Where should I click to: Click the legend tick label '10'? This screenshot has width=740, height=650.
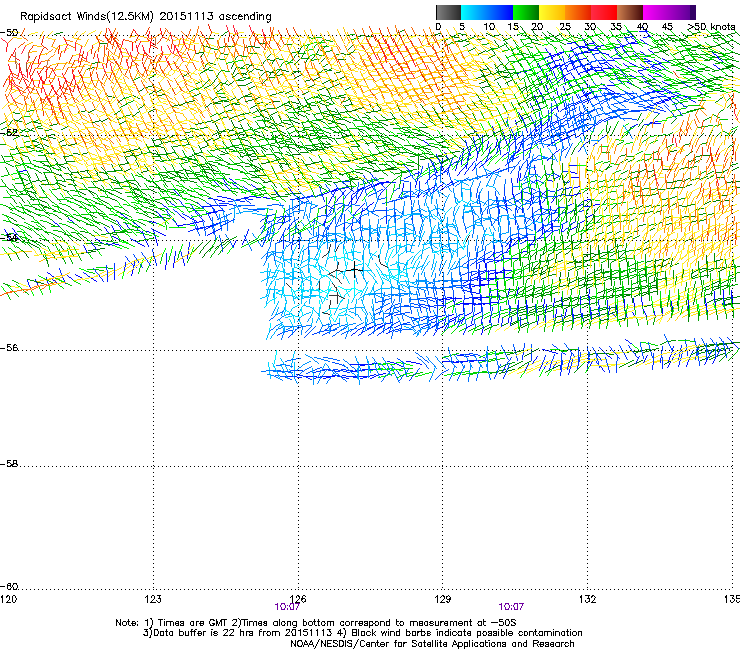pyautogui.click(x=488, y=27)
